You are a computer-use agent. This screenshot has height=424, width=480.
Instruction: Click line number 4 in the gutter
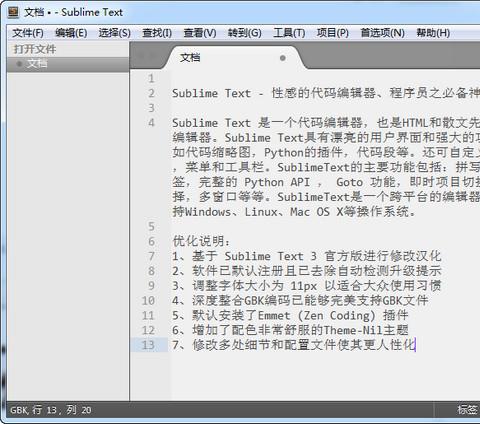pyautogui.click(x=151, y=123)
